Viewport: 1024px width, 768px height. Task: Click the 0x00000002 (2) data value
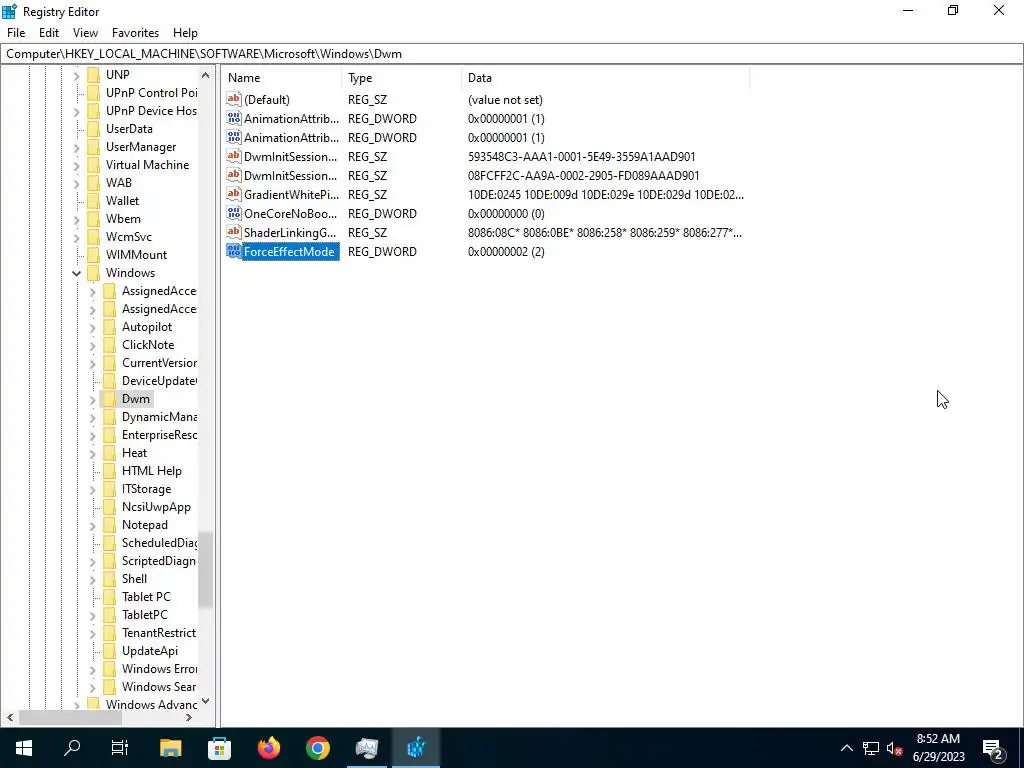[506, 251]
